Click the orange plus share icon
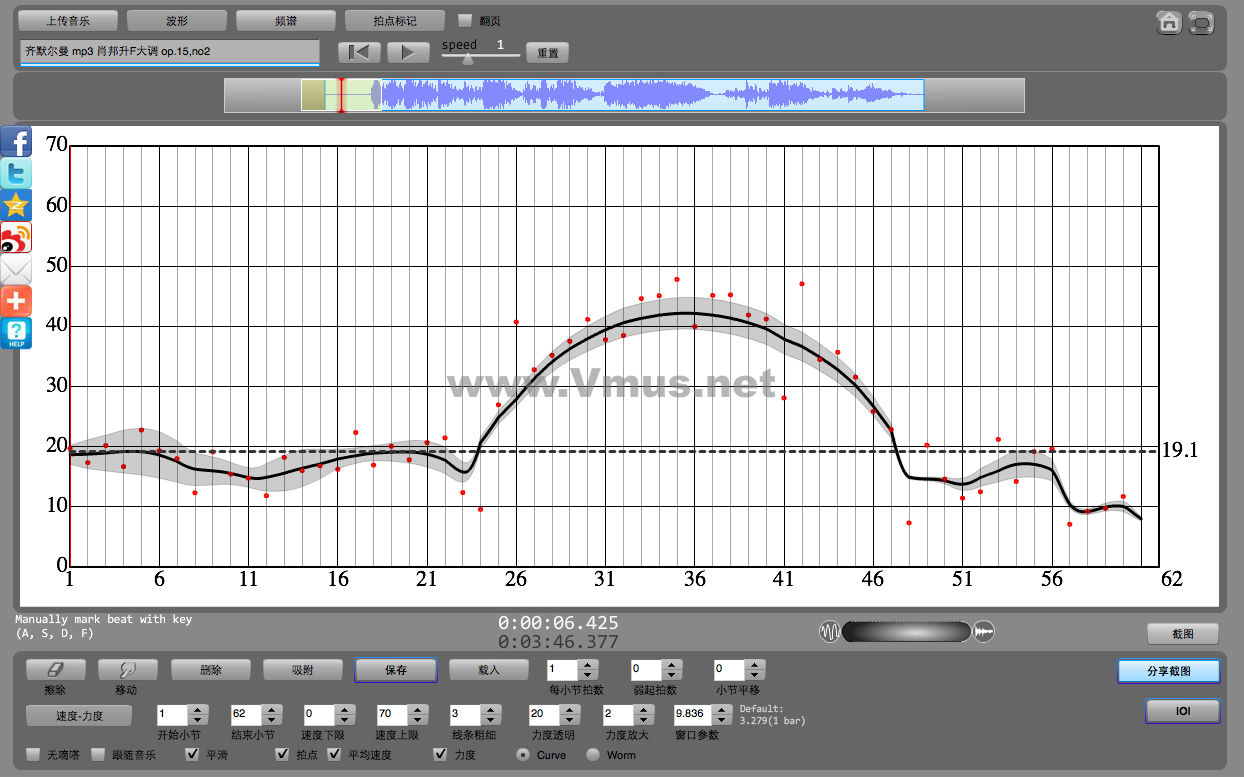The height and width of the screenshot is (777, 1244). (16, 301)
